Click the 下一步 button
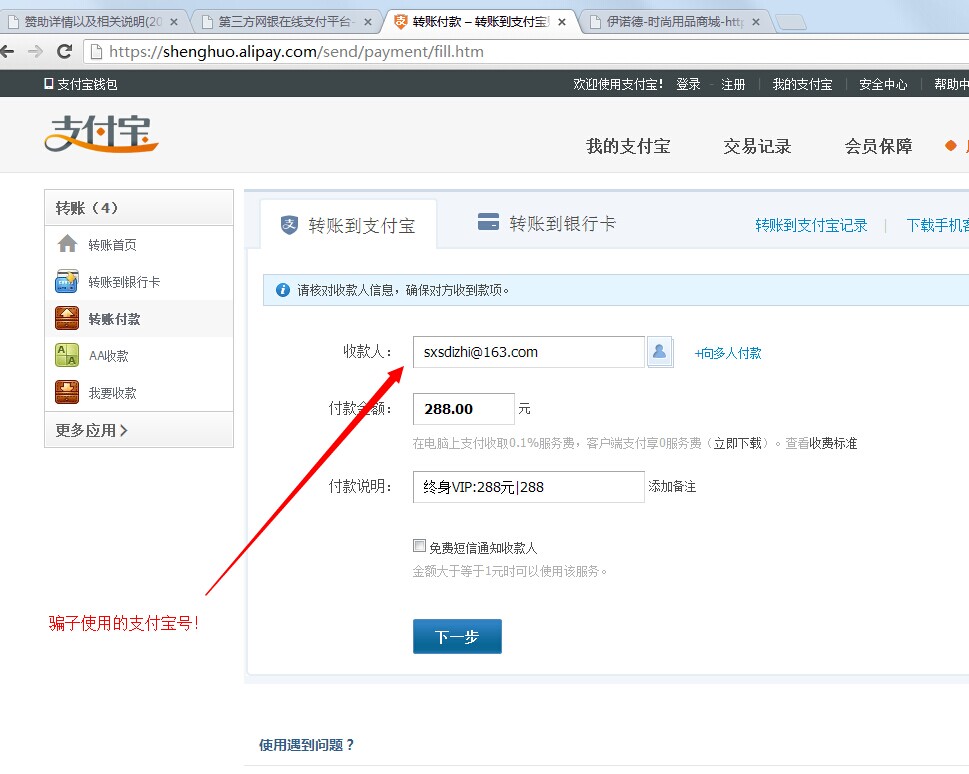969x774 pixels. click(x=457, y=636)
